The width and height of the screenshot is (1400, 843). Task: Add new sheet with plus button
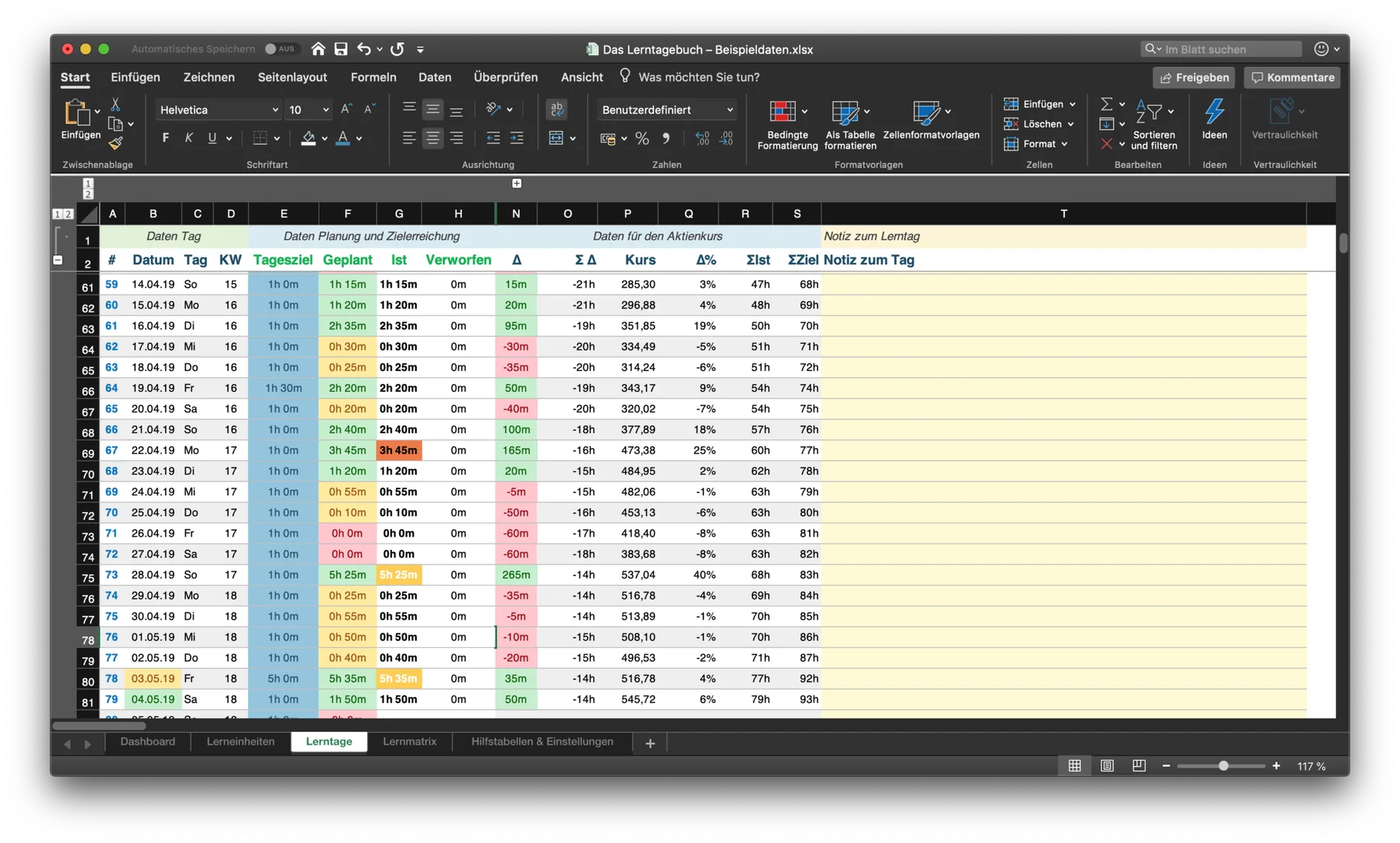(650, 743)
